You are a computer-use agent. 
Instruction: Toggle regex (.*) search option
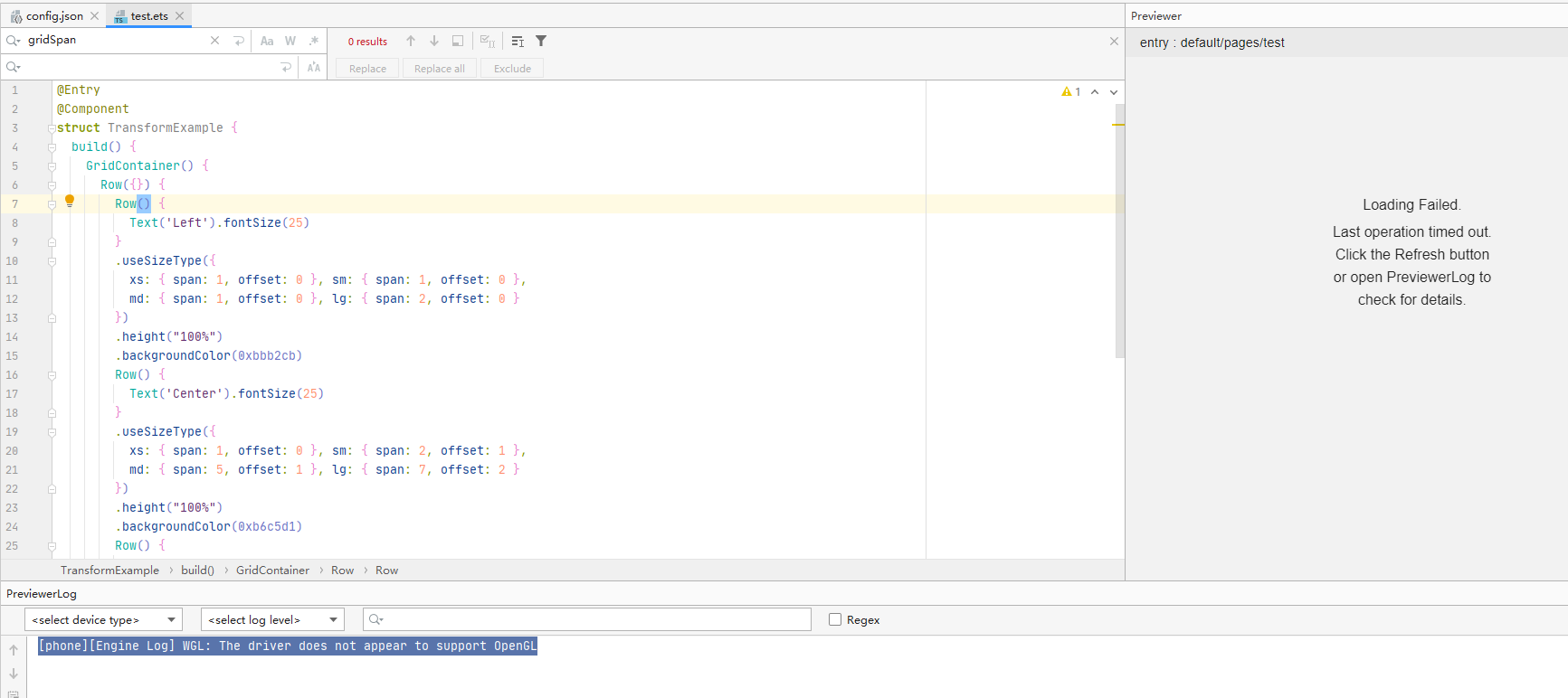click(314, 41)
